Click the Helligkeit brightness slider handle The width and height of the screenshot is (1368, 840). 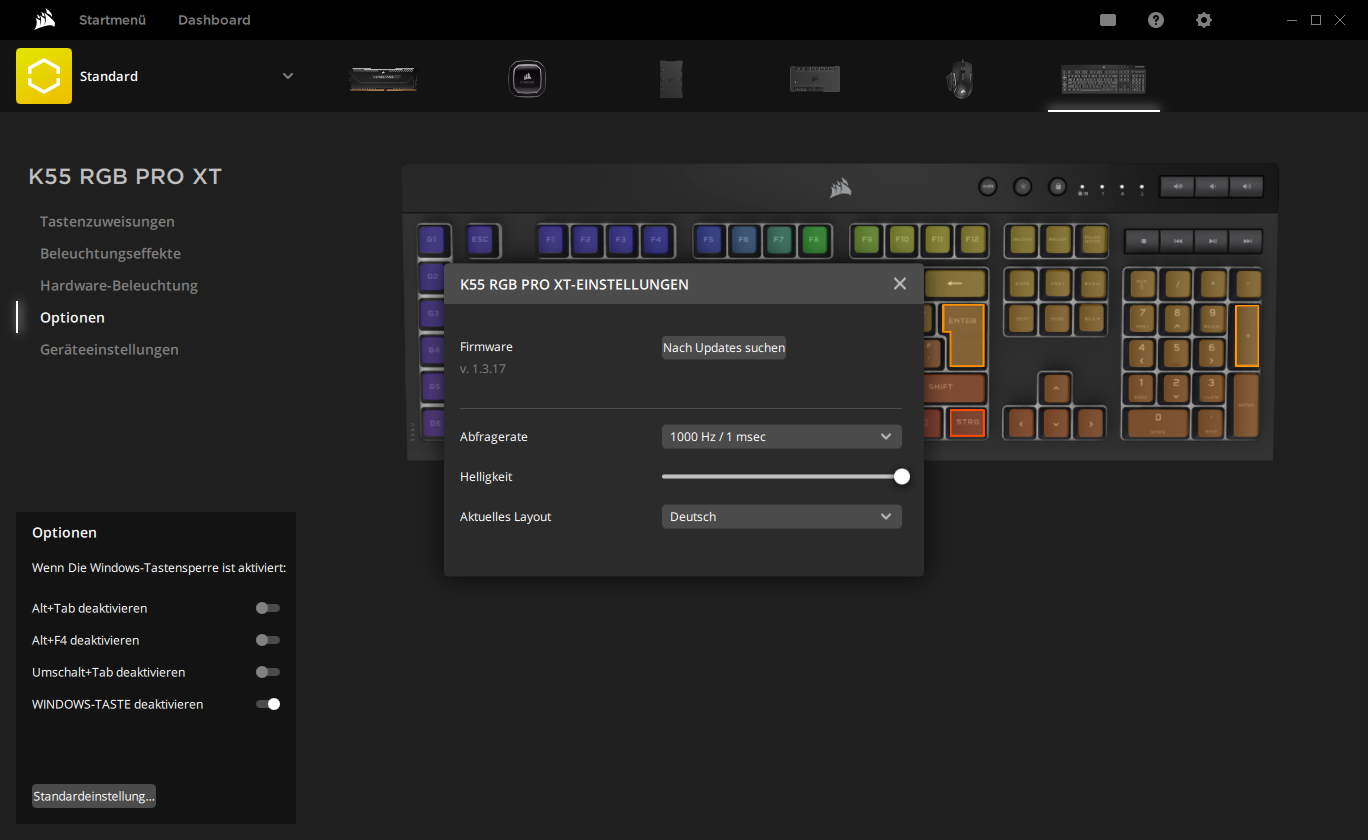tap(902, 477)
